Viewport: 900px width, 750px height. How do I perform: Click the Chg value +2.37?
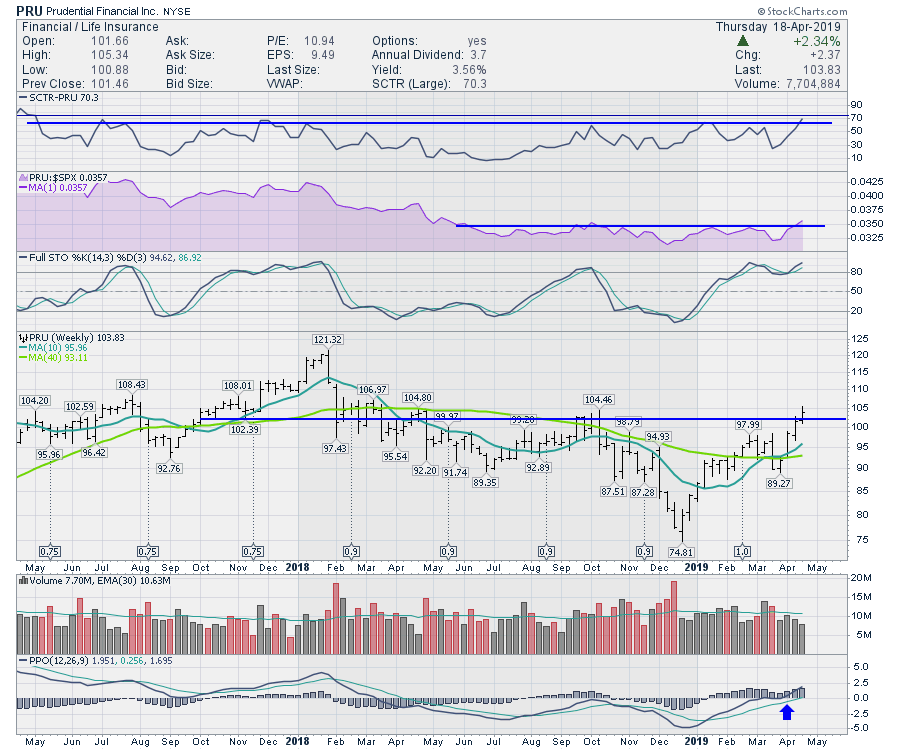[x=825, y=55]
